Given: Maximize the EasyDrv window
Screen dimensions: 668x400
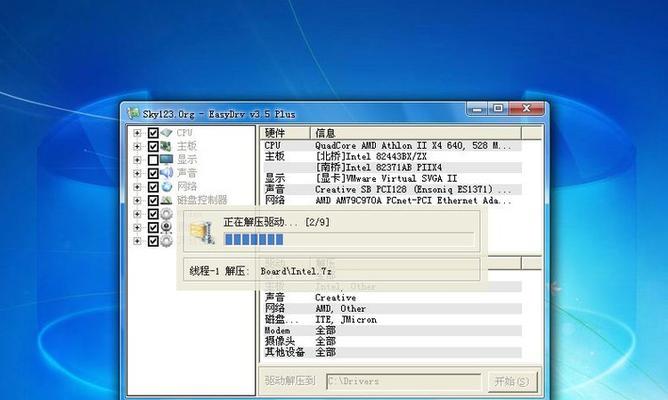Looking at the screenshot, I should [x=498, y=109].
